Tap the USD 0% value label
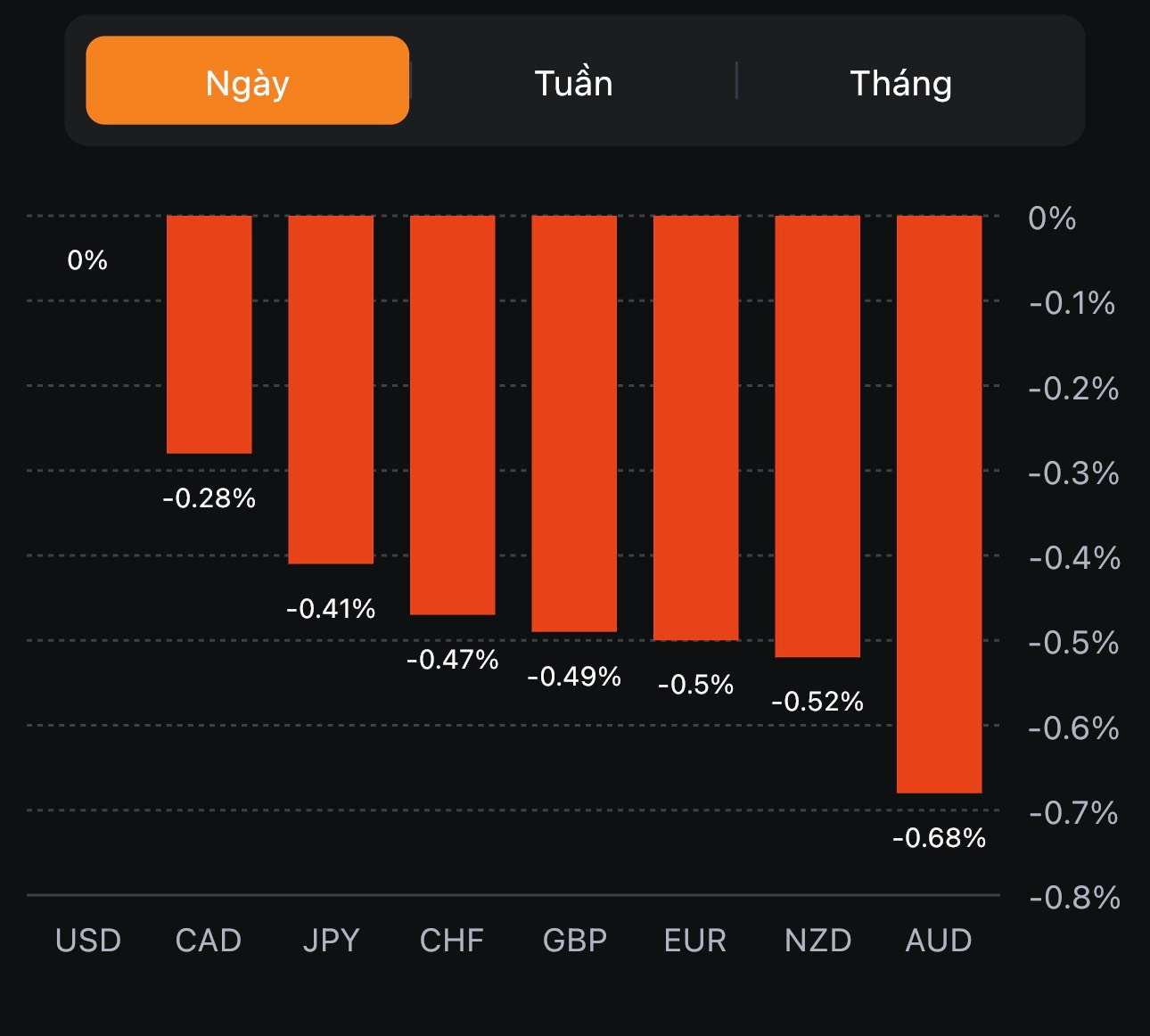 (x=87, y=260)
